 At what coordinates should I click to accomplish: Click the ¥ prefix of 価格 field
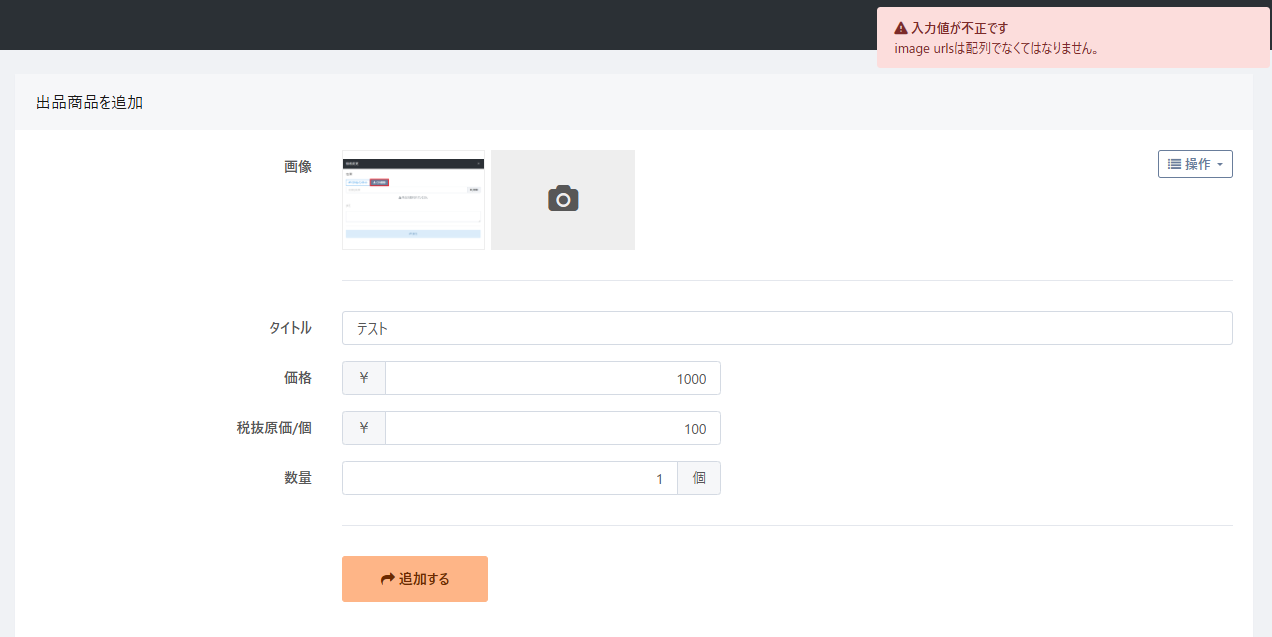click(x=364, y=378)
